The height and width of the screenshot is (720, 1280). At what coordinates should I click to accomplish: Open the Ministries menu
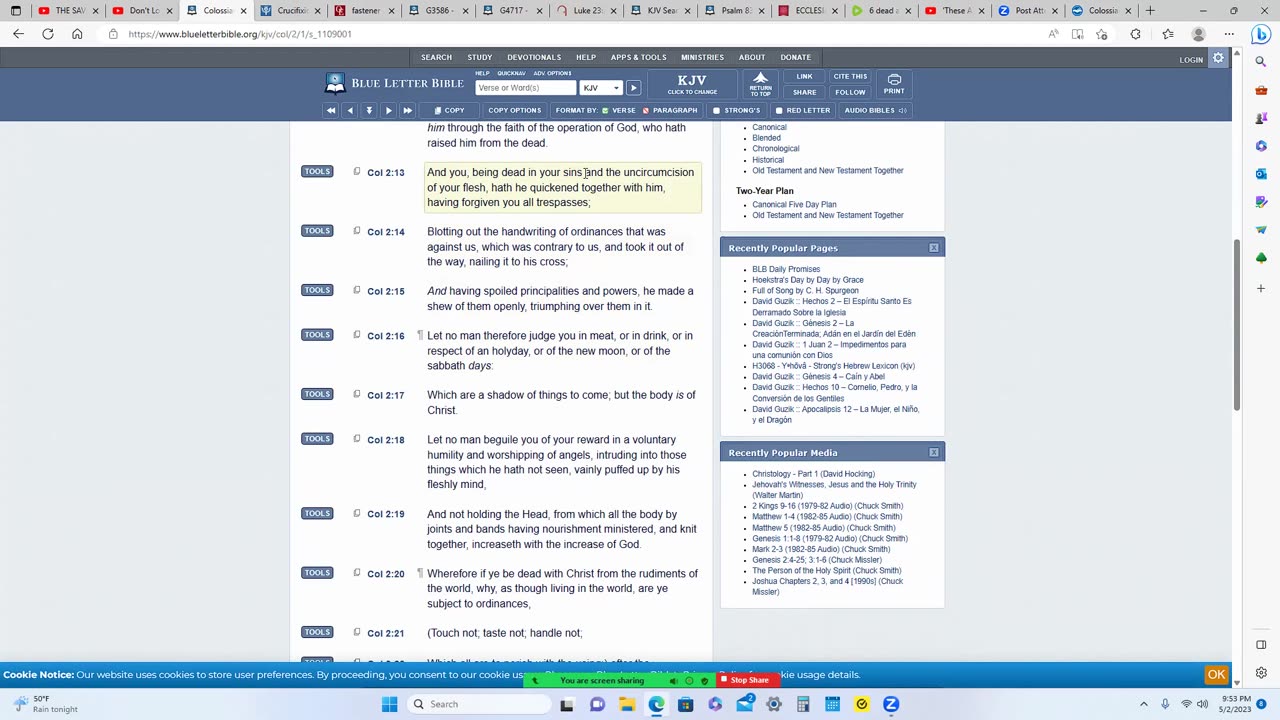pos(702,57)
